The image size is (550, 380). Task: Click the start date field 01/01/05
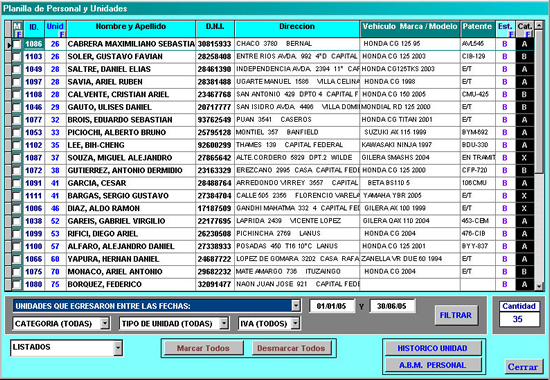click(331, 306)
